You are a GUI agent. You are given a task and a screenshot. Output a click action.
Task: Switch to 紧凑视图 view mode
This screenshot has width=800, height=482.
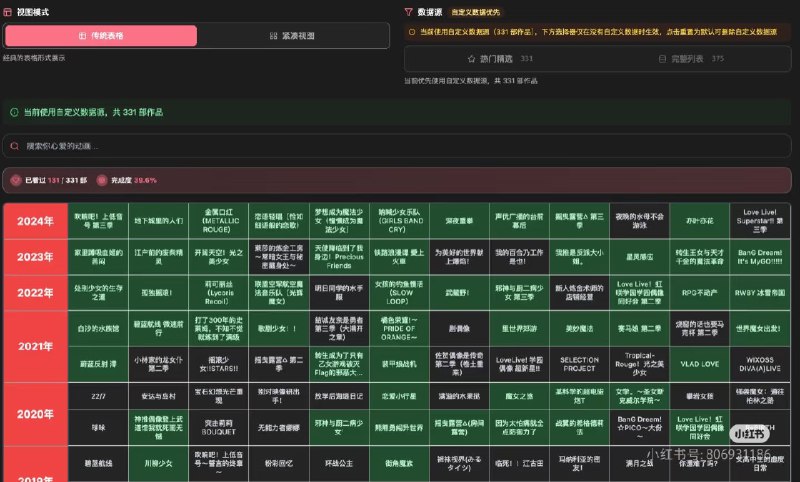(x=292, y=35)
